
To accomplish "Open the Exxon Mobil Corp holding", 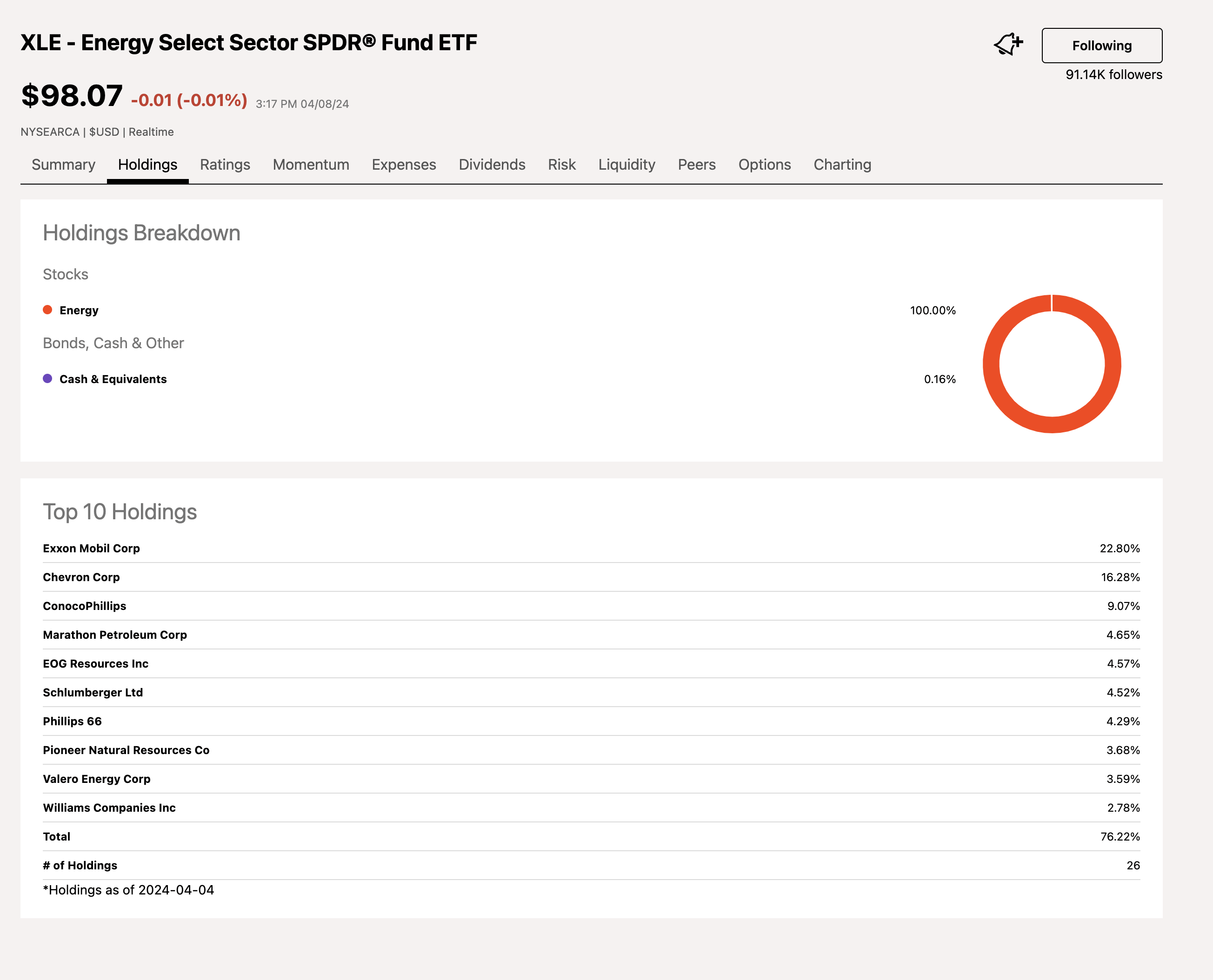I will point(92,548).
